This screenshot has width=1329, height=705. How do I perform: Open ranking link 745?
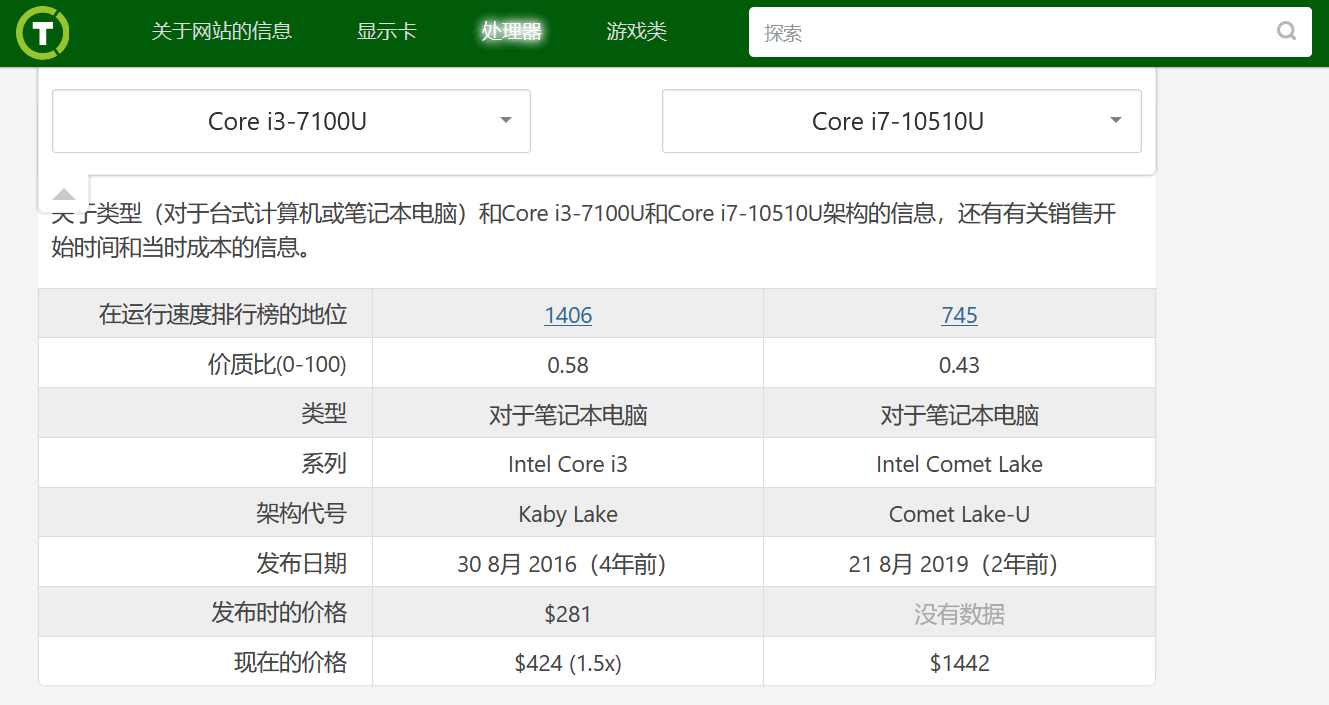[x=959, y=315]
